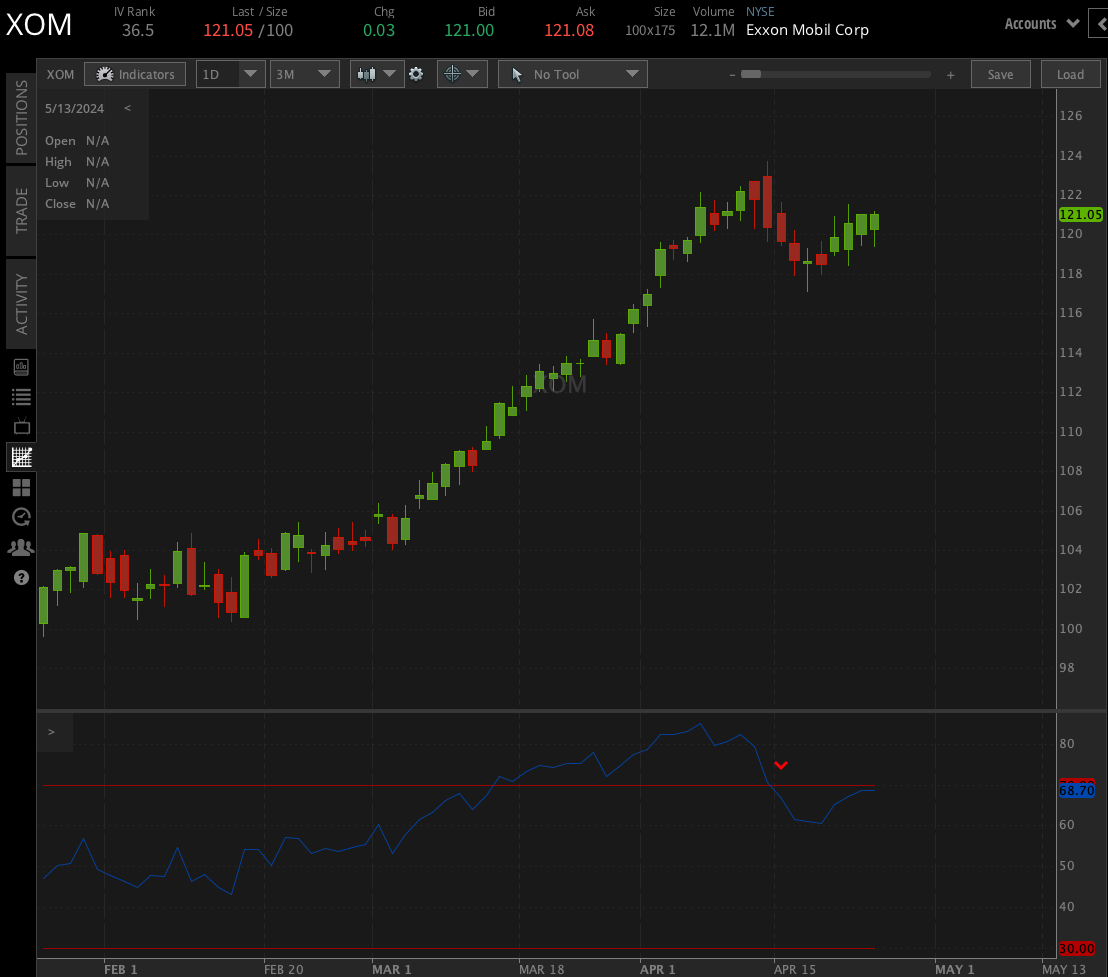Collapse the OHLC date info panel
This screenshot has height=977, width=1108.
pos(127,109)
